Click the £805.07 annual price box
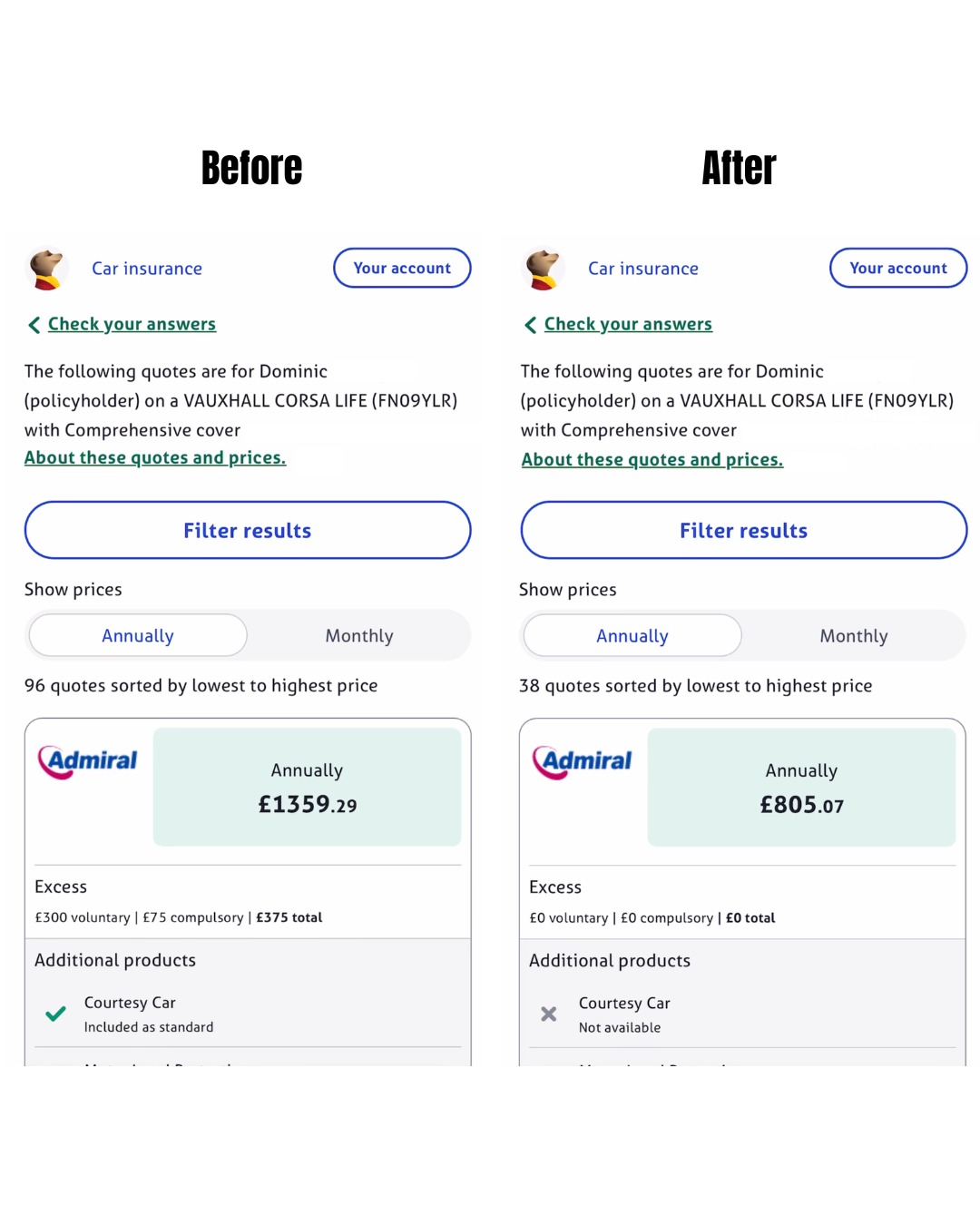This screenshot has height=1225, width=980. (x=801, y=787)
